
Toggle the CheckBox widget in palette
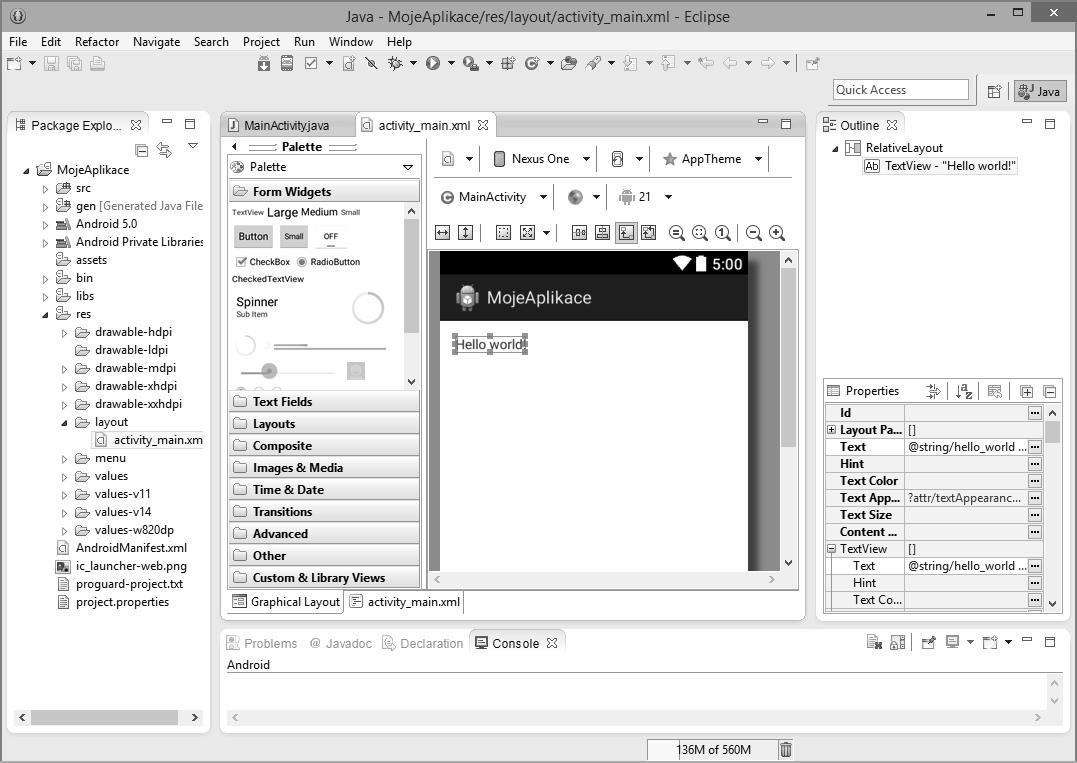(x=262, y=262)
